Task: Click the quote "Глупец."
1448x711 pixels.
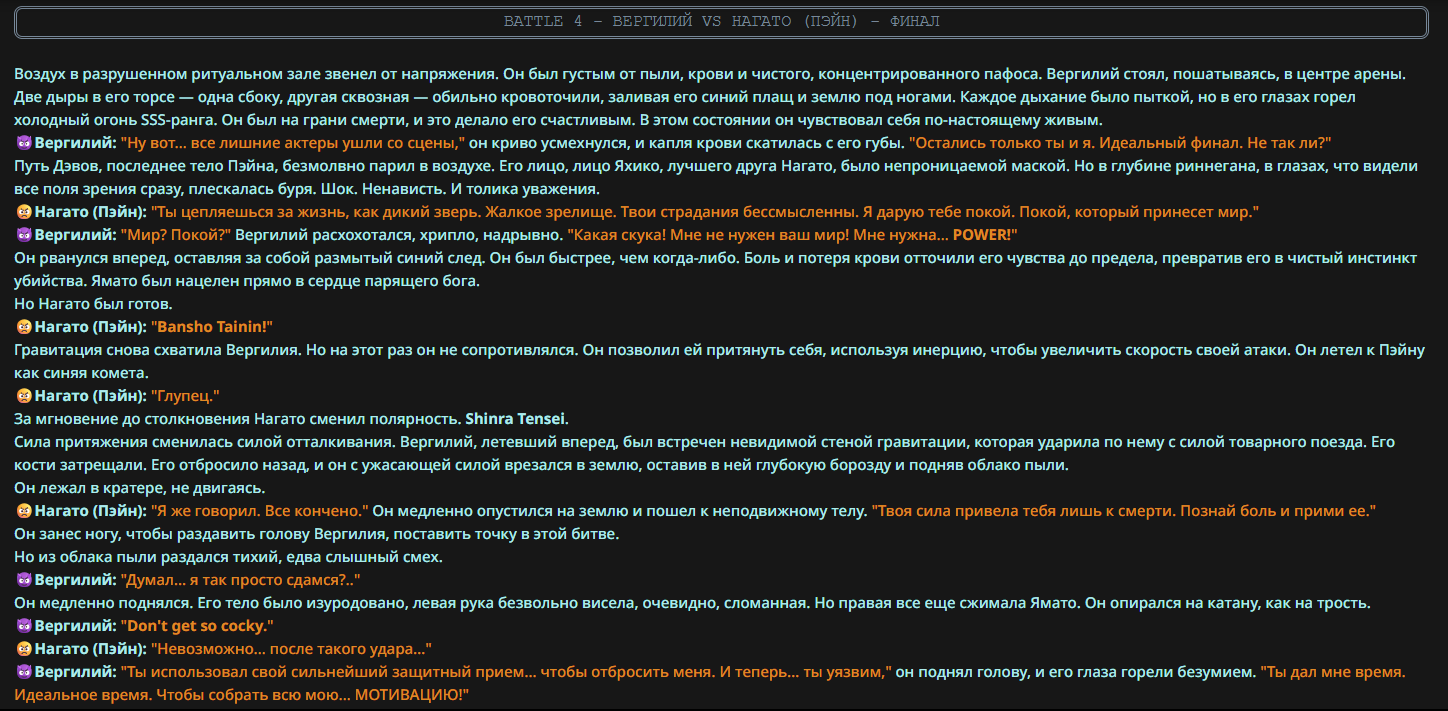Action: [x=185, y=396]
